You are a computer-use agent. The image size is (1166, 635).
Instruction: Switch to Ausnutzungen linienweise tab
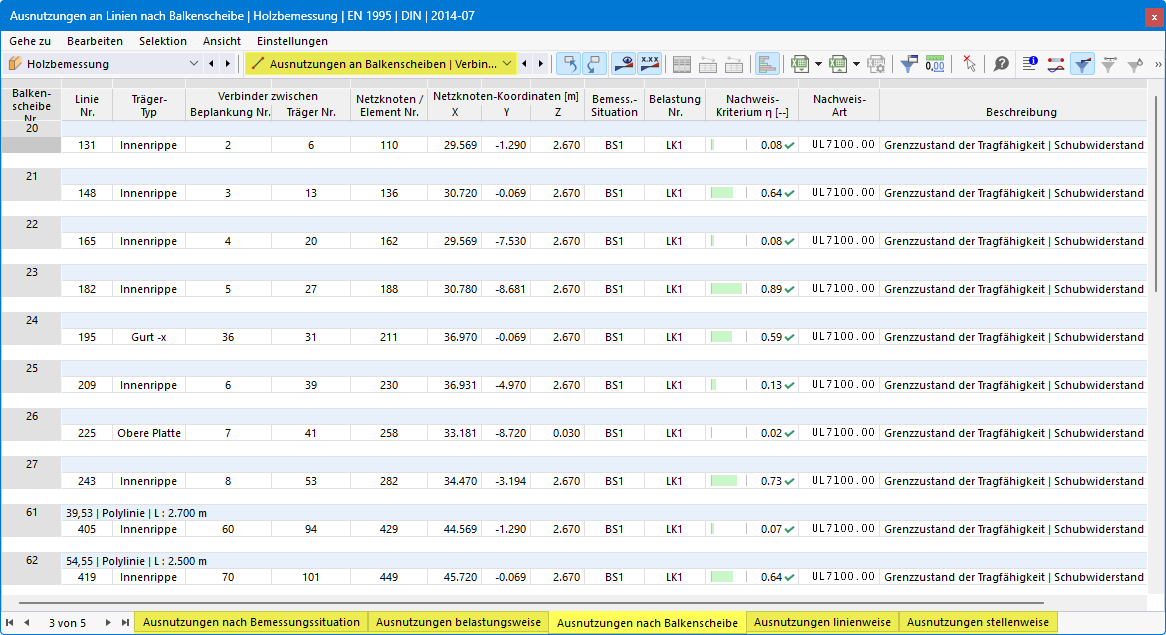coord(822,622)
